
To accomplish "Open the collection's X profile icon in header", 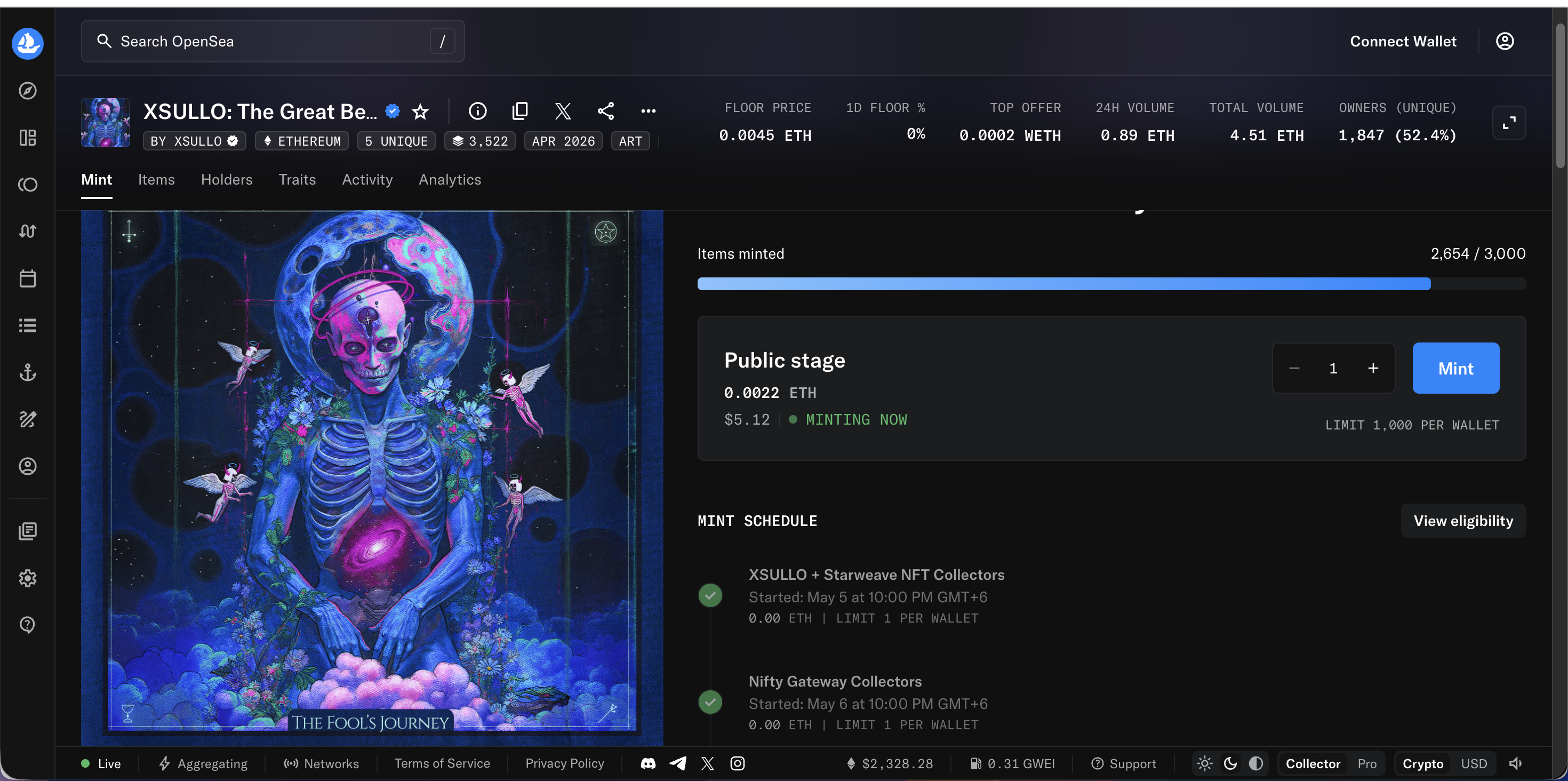I will click(x=563, y=111).
